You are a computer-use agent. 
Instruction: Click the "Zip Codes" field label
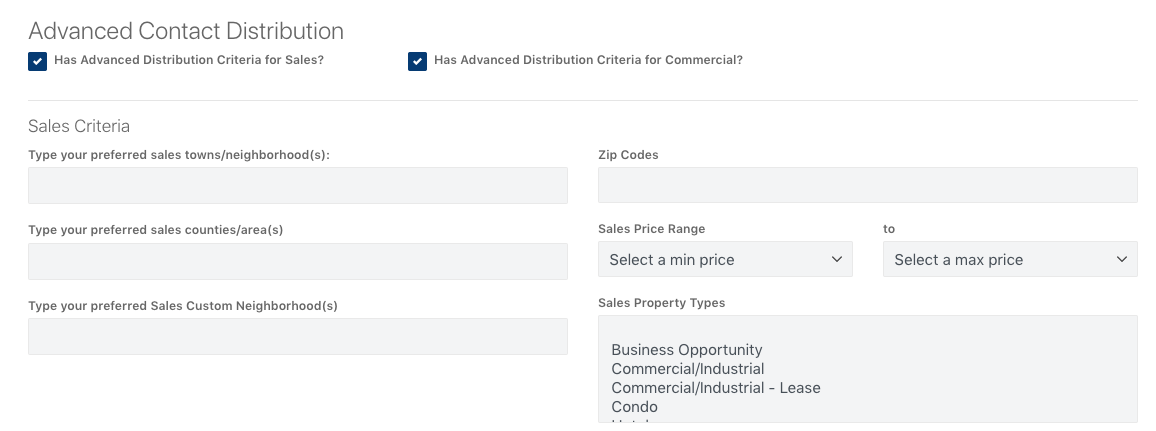pyautogui.click(x=628, y=155)
